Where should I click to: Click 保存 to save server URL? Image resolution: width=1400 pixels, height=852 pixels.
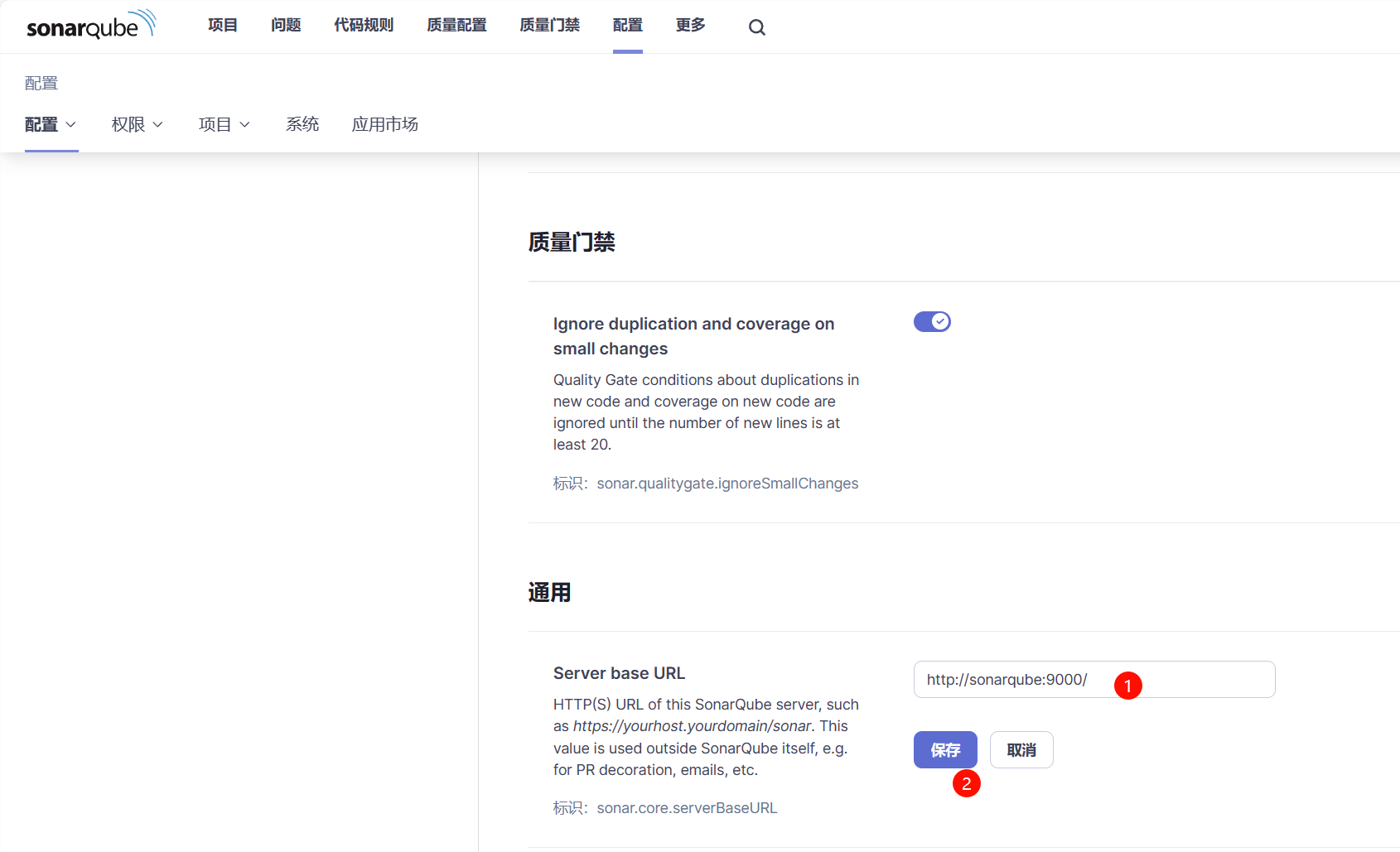click(x=944, y=750)
